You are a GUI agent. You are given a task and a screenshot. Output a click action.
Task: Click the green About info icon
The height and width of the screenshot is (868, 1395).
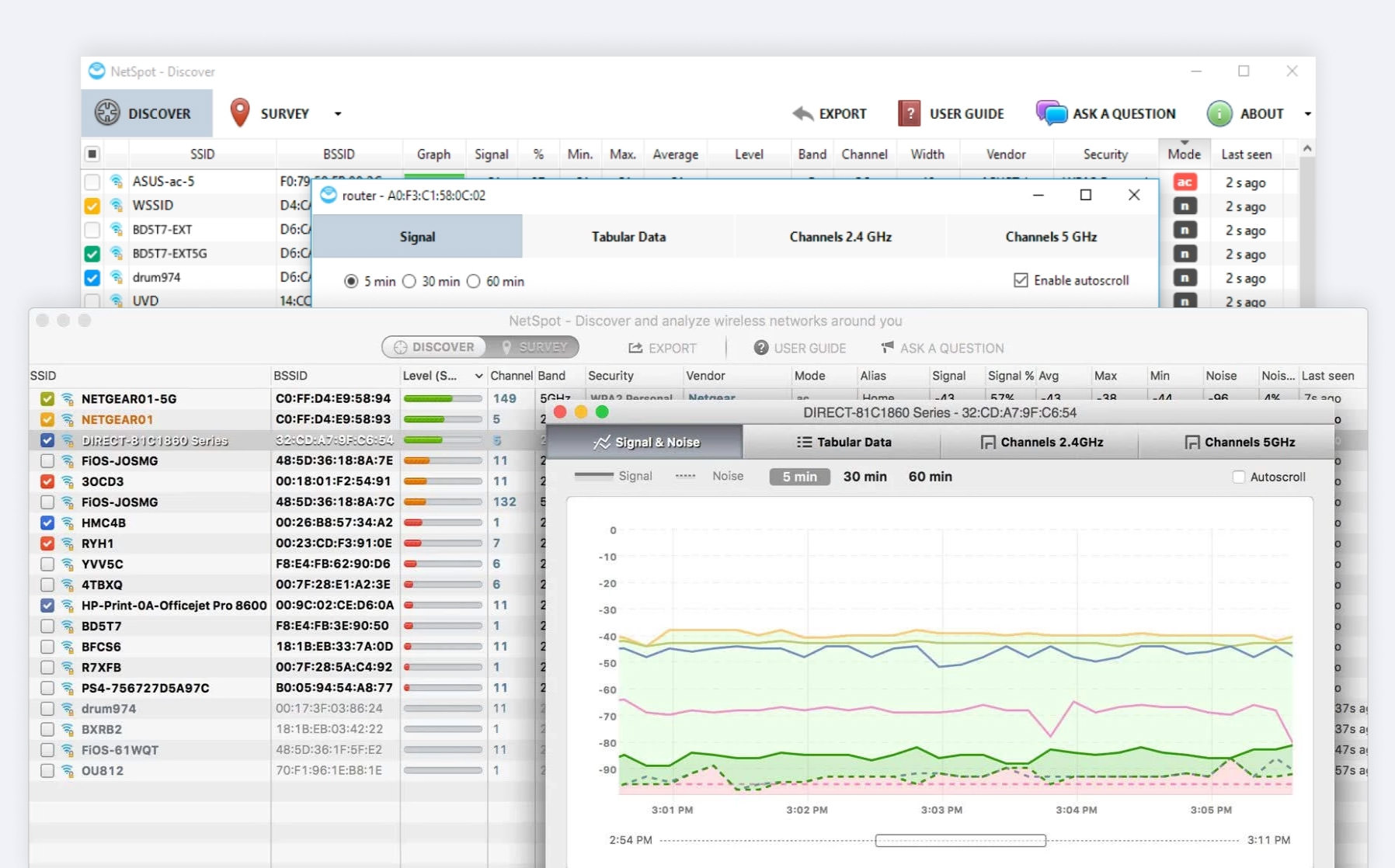point(1219,113)
